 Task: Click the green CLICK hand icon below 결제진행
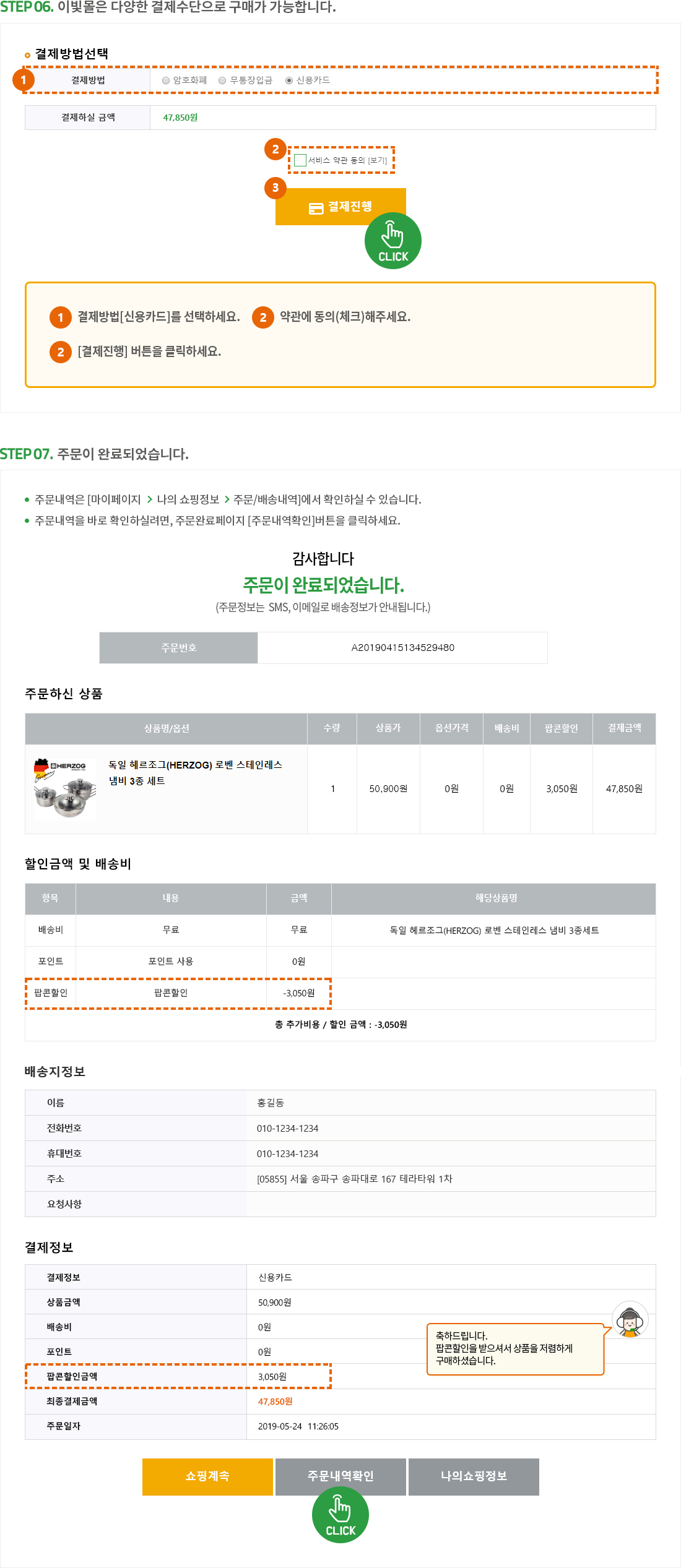tap(393, 241)
